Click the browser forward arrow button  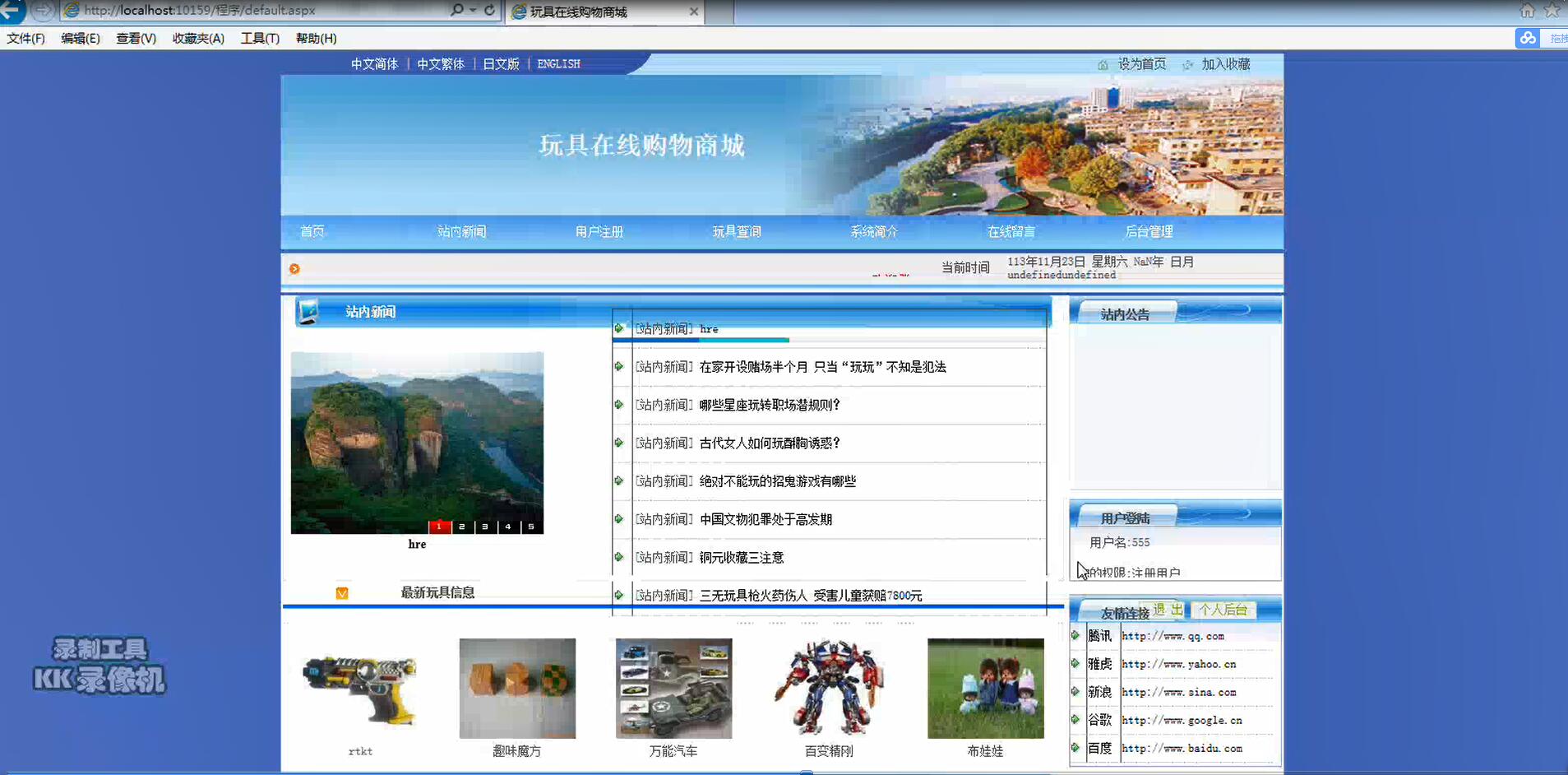pos(43,11)
